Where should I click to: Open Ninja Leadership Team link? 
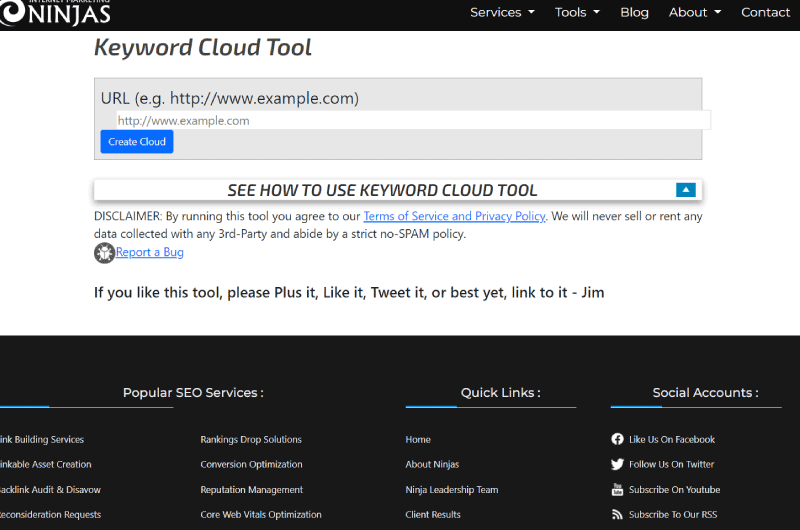point(452,490)
